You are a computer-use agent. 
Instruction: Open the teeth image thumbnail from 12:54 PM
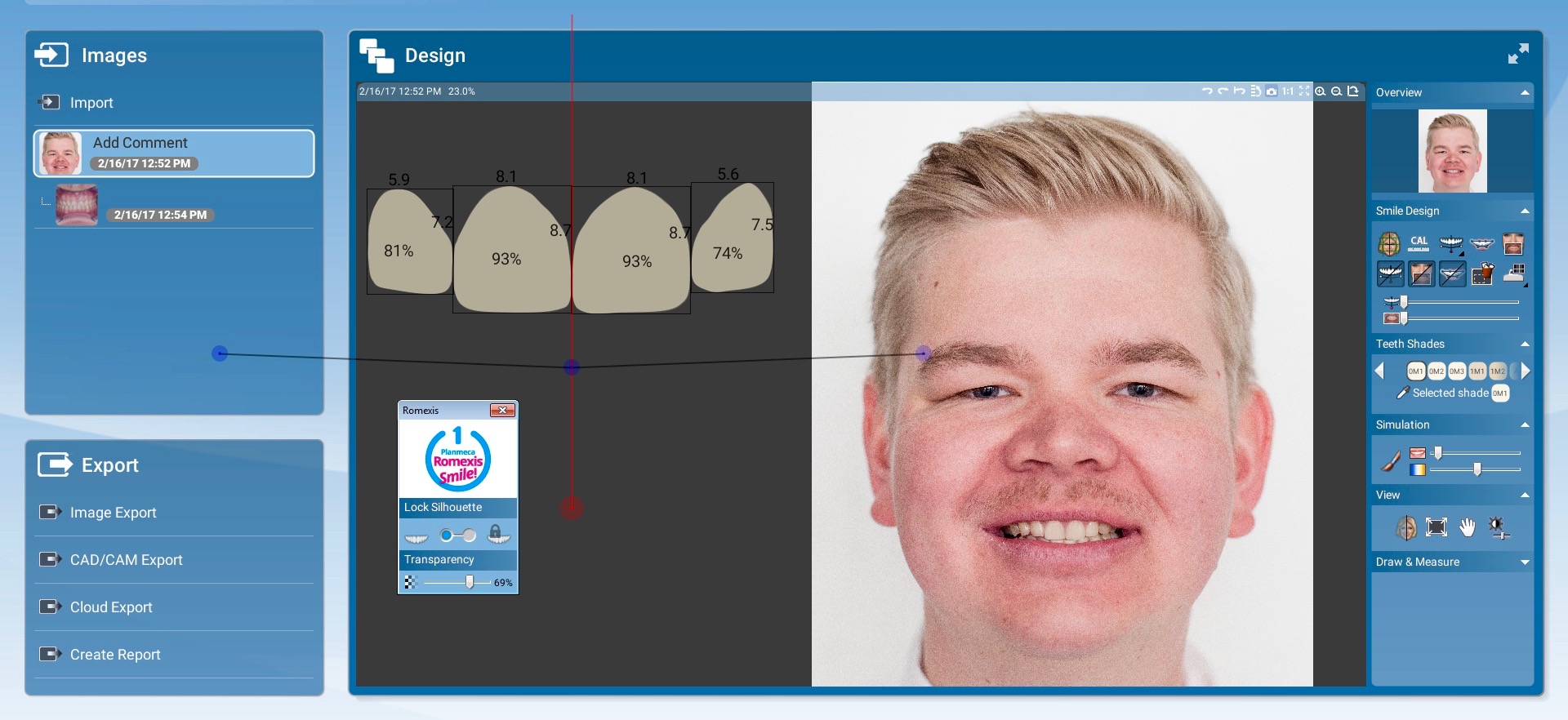[x=77, y=206]
